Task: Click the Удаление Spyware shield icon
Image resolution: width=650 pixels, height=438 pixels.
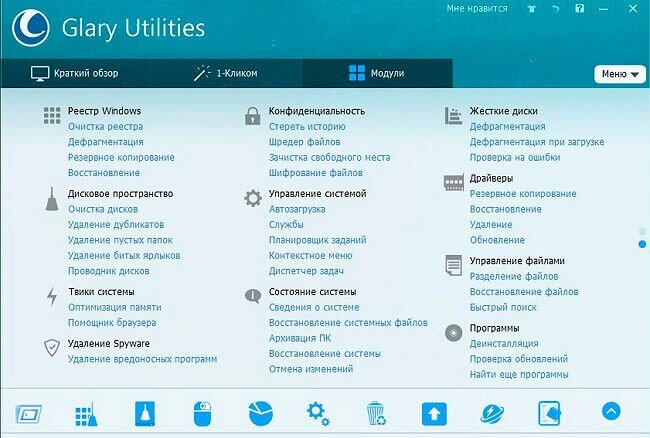Action: click(x=52, y=347)
